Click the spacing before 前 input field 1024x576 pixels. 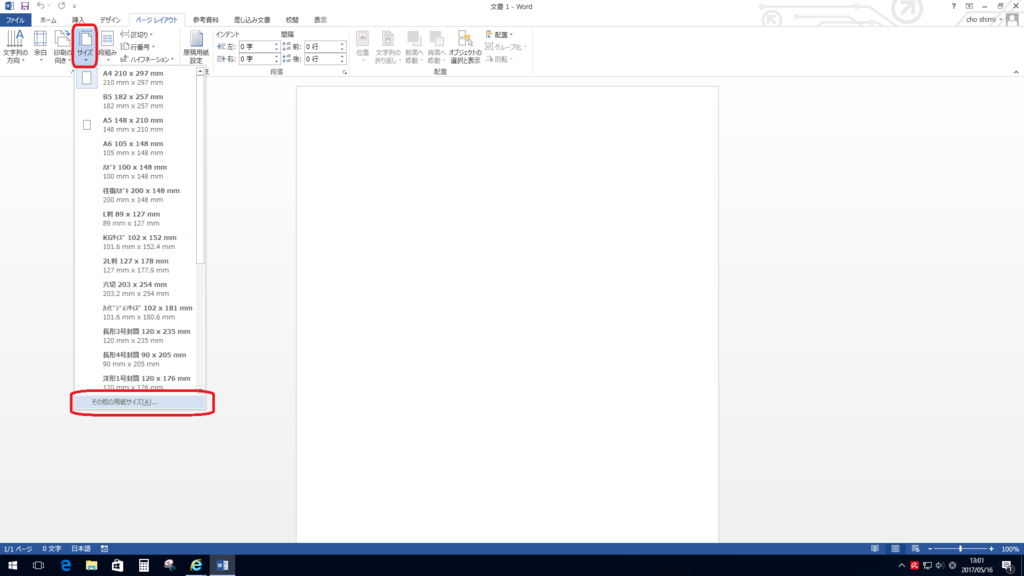click(321, 47)
